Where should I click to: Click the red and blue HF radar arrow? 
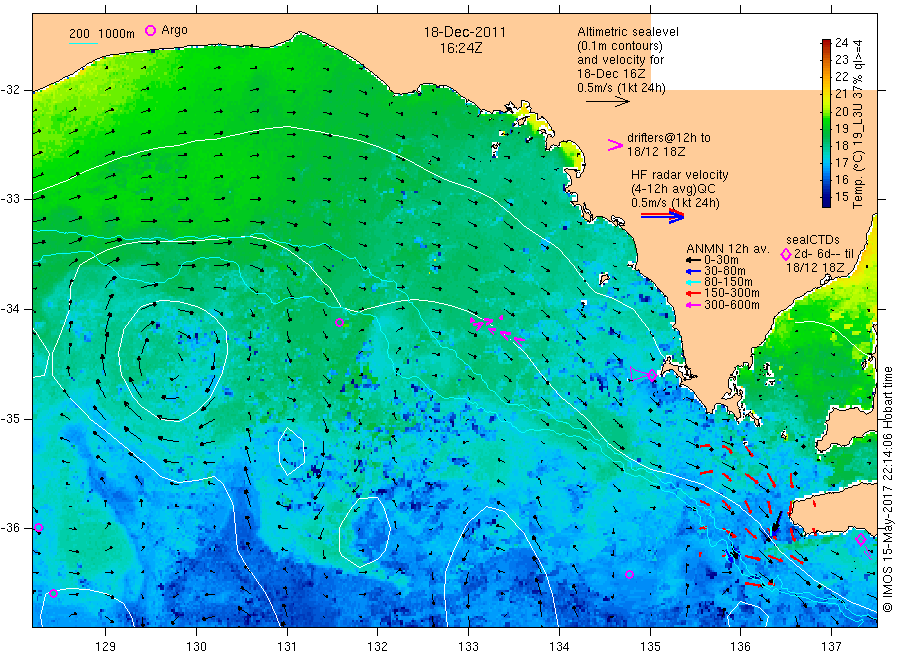point(662,216)
